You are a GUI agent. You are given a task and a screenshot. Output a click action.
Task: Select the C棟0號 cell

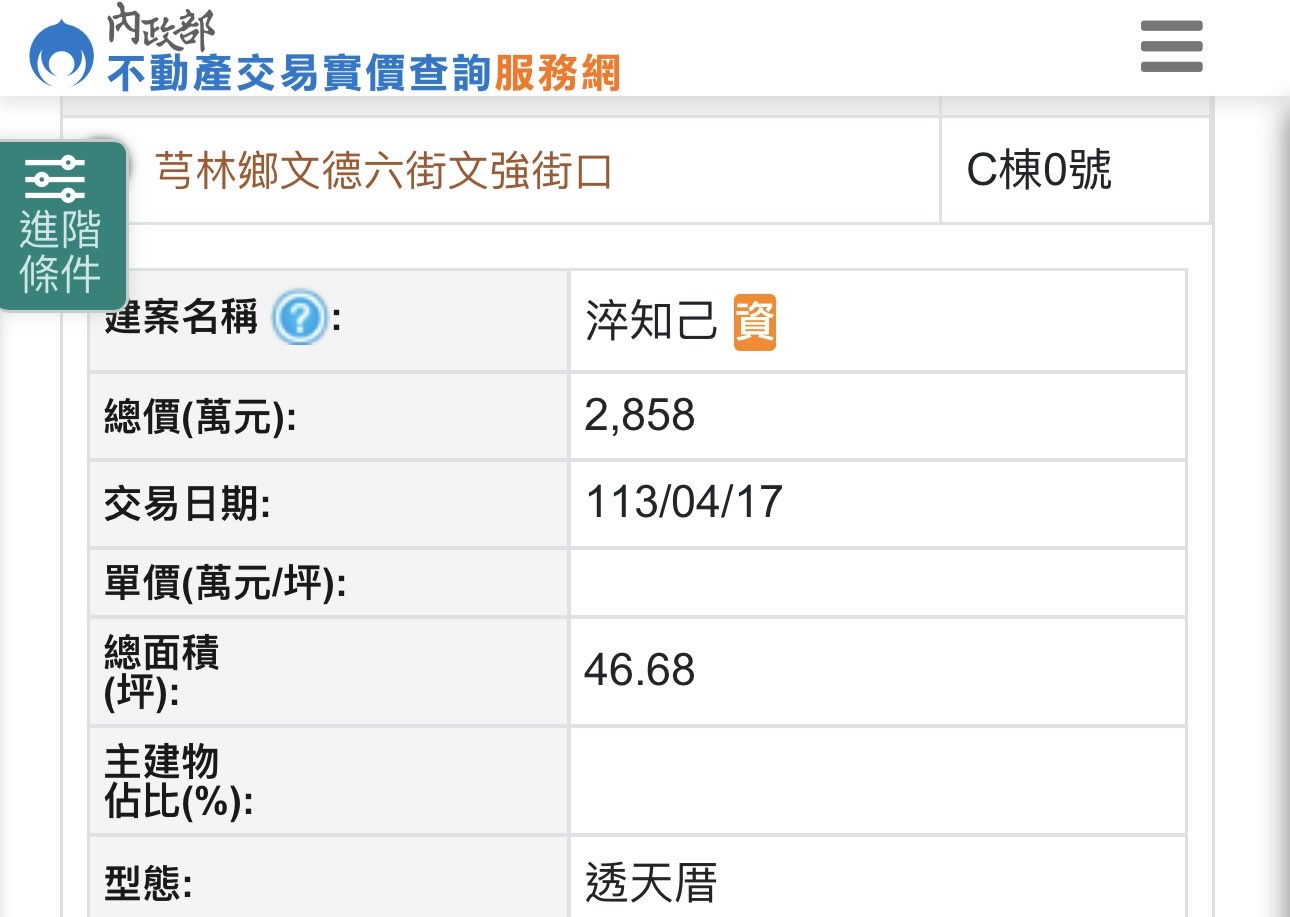tap(1039, 172)
